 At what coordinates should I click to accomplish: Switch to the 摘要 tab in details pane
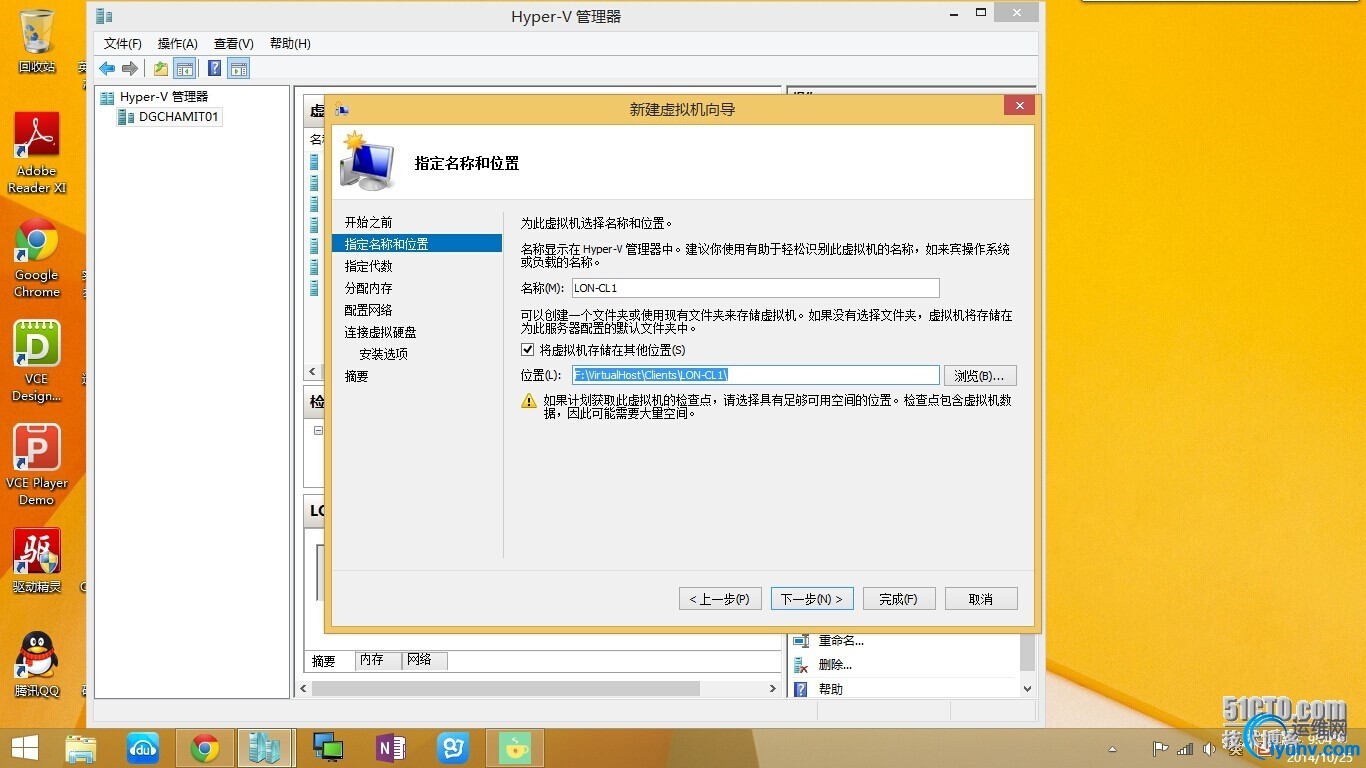(324, 661)
